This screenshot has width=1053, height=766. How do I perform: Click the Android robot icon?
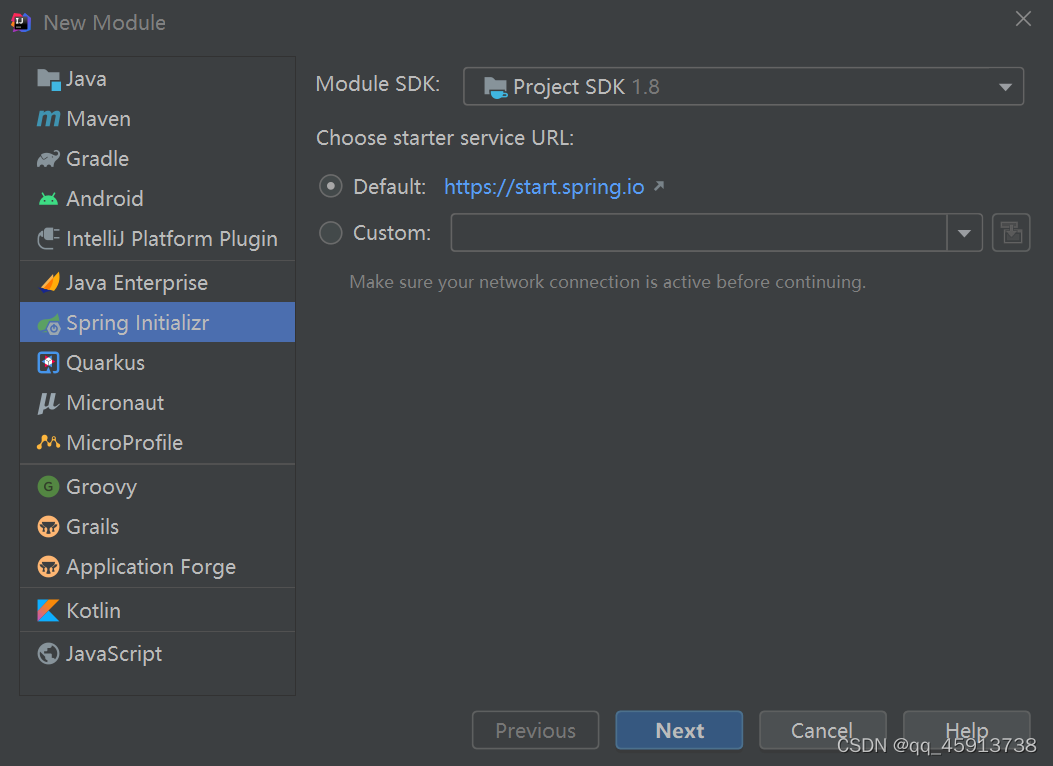(x=48, y=199)
